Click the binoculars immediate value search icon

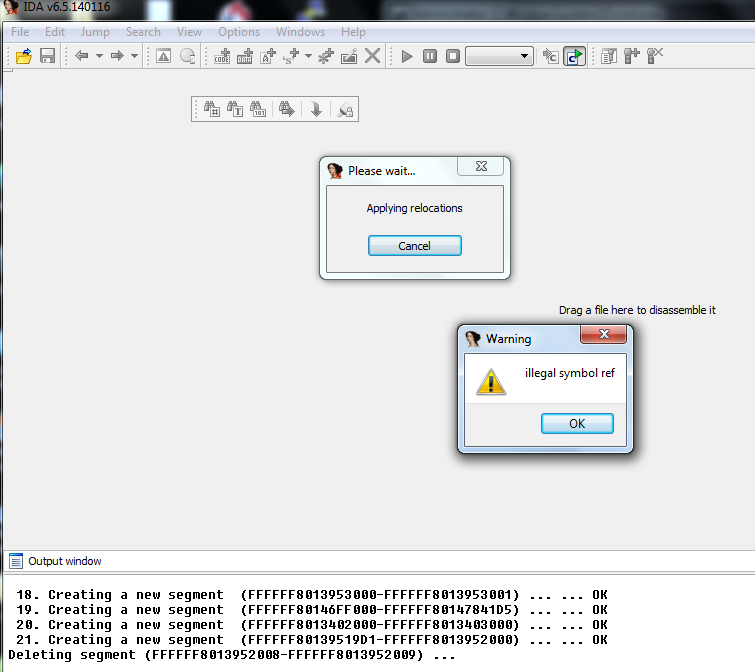pos(212,109)
